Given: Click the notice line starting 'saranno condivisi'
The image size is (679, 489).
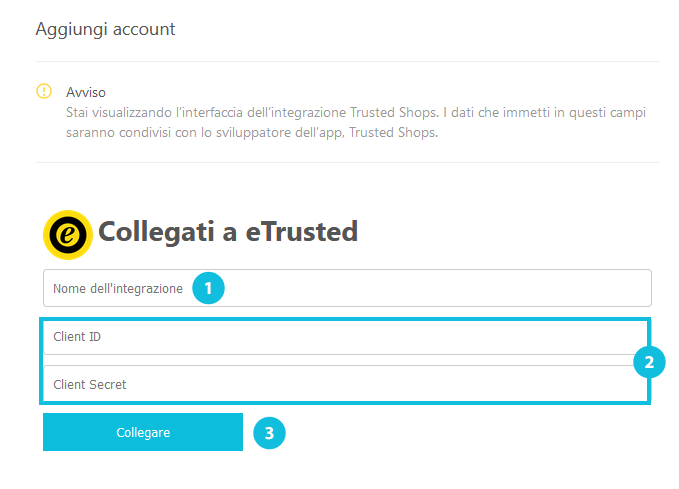Looking at the screenshot, I should pos(252,133).
